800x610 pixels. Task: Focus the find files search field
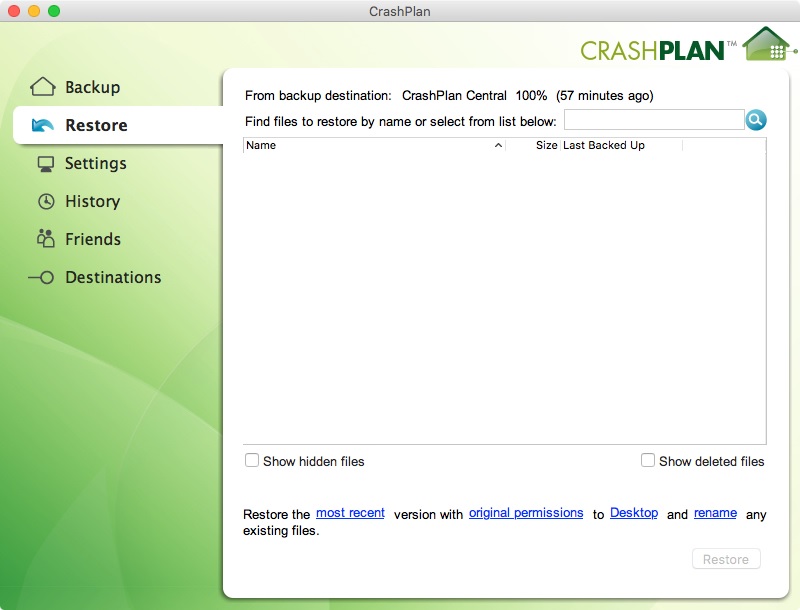[x=654, y=120]
